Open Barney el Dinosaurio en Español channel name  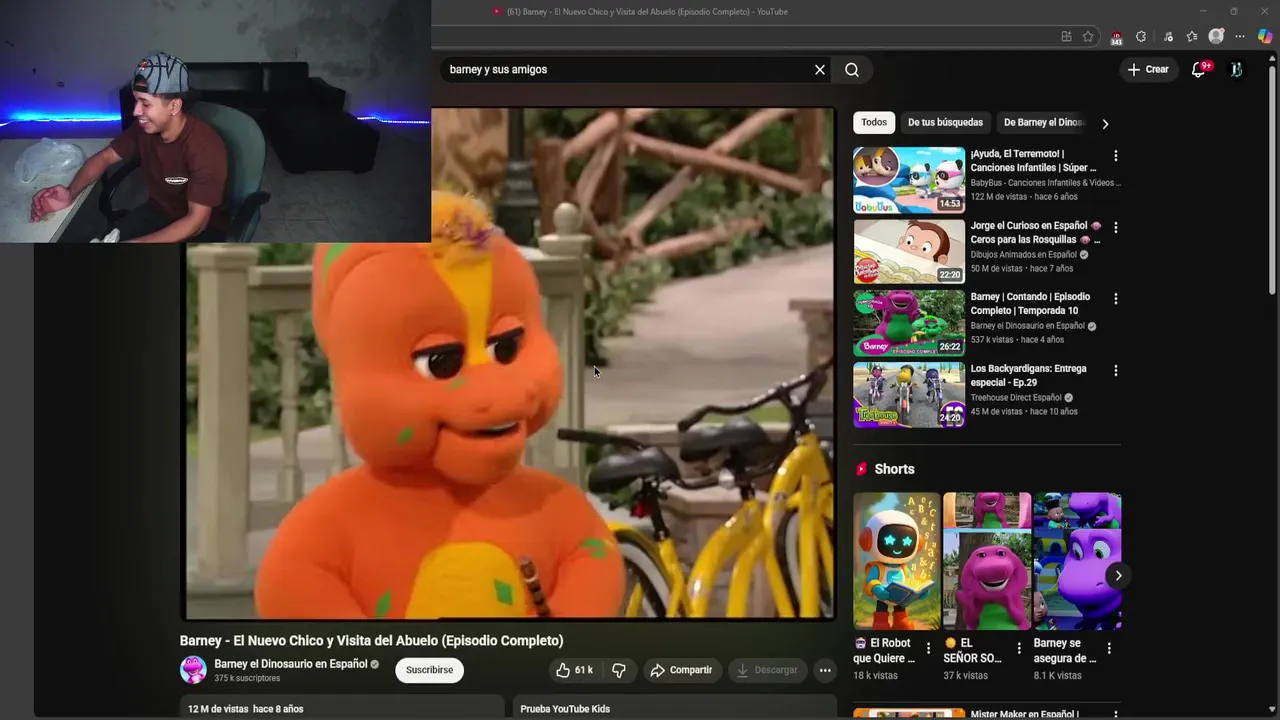click(x=291, y=664)
